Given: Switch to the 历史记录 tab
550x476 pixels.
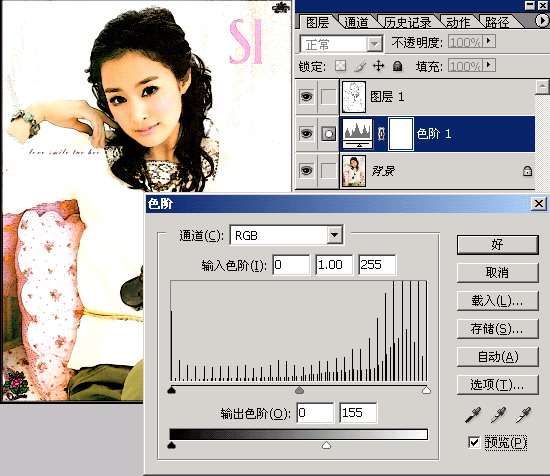Looking at the screenshot, I should coord(408,22).
